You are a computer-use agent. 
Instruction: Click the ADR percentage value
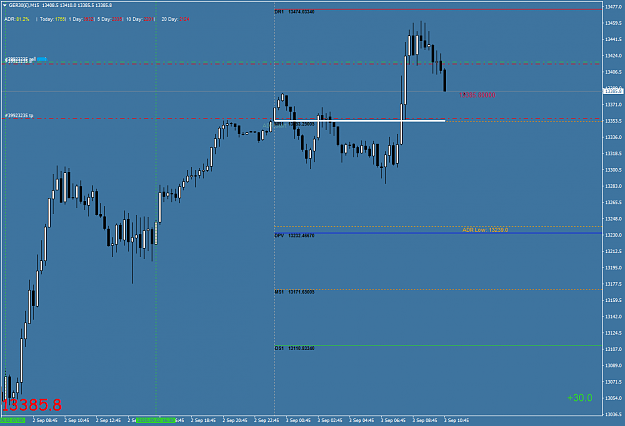coord(23,19)
